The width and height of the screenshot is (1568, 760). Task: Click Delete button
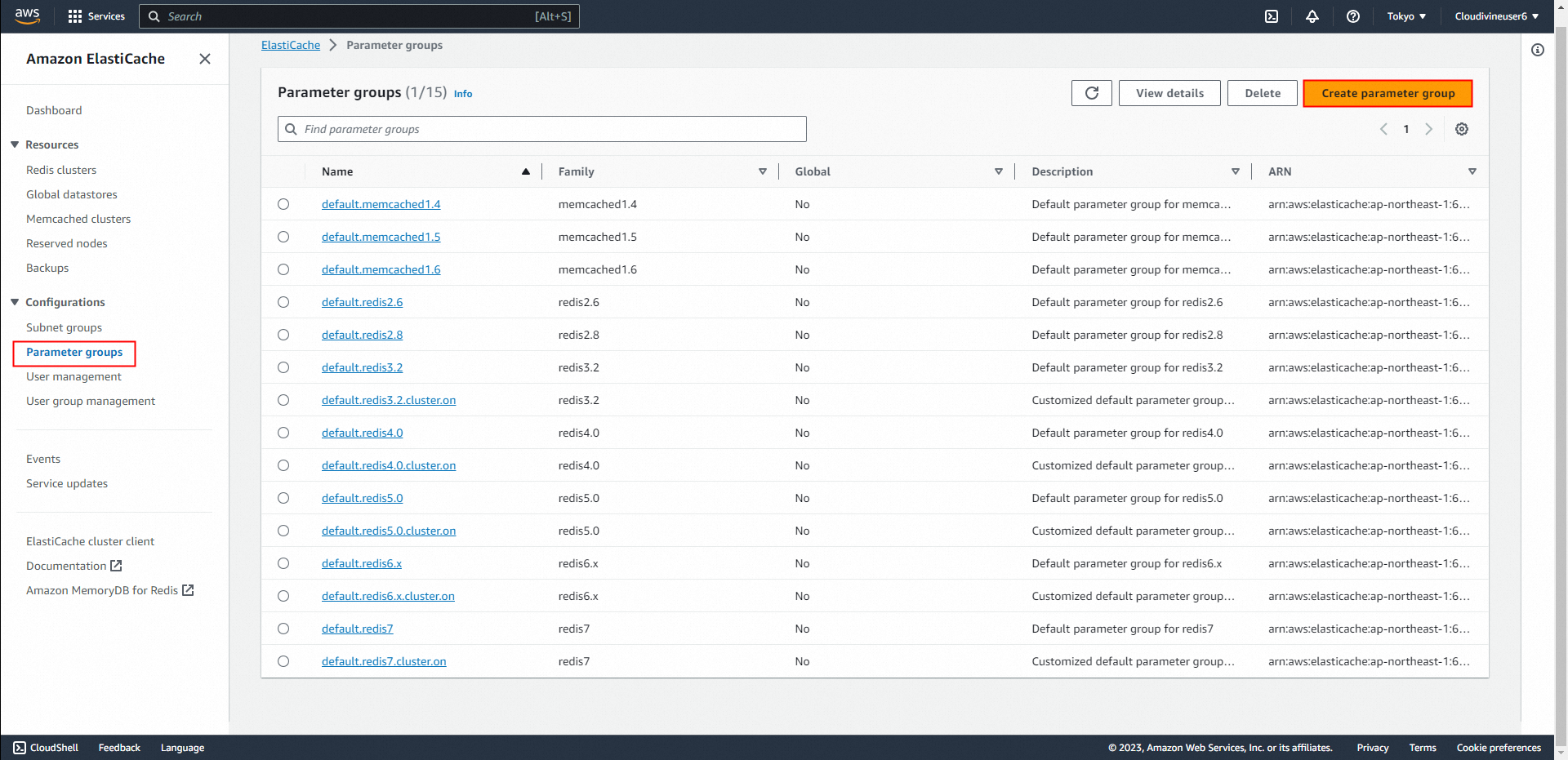tap(1263, 93)
